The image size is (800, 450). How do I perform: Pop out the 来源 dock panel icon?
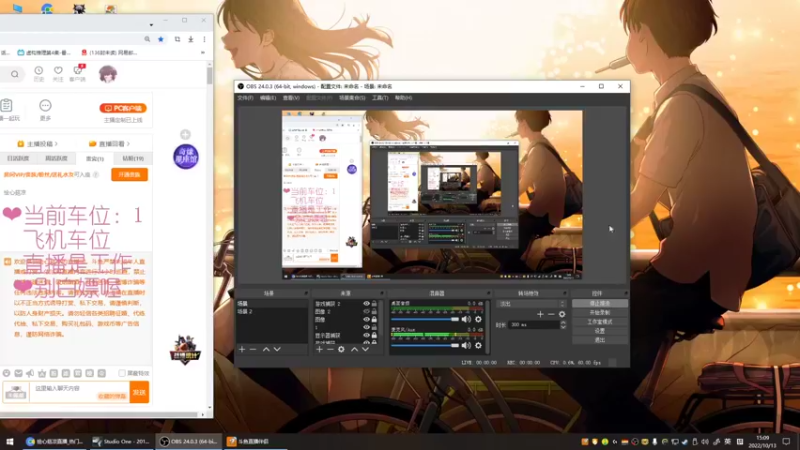coord(382,293)
